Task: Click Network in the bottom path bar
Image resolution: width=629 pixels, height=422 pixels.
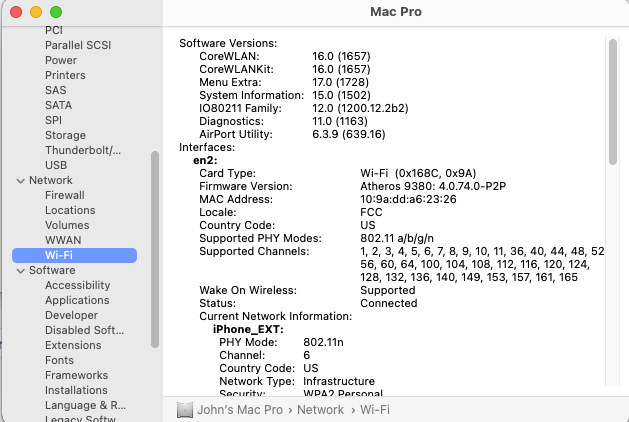Action: pyautogui.click(x=320, y=410)
